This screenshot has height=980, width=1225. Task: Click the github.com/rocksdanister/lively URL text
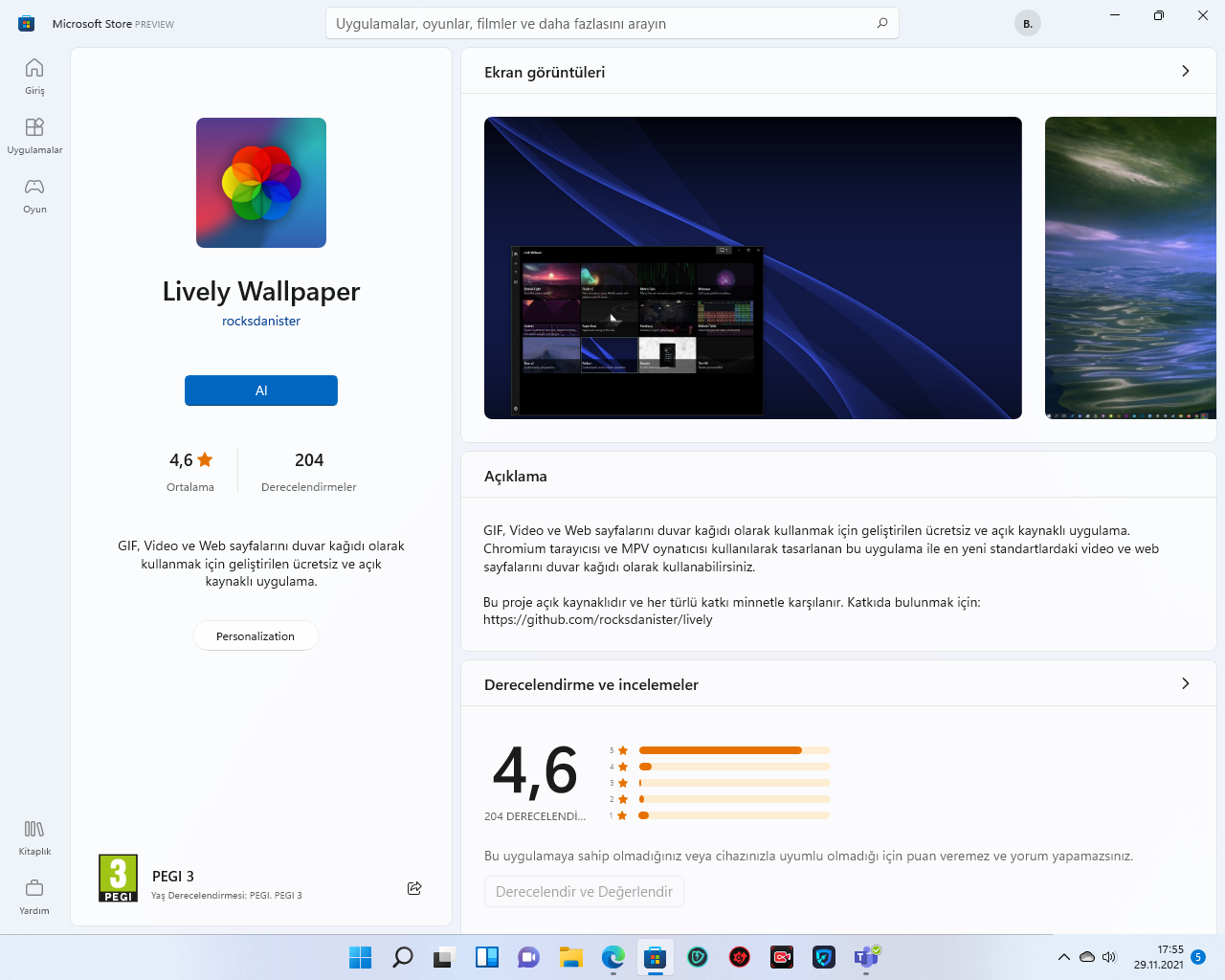coord(598,619)
